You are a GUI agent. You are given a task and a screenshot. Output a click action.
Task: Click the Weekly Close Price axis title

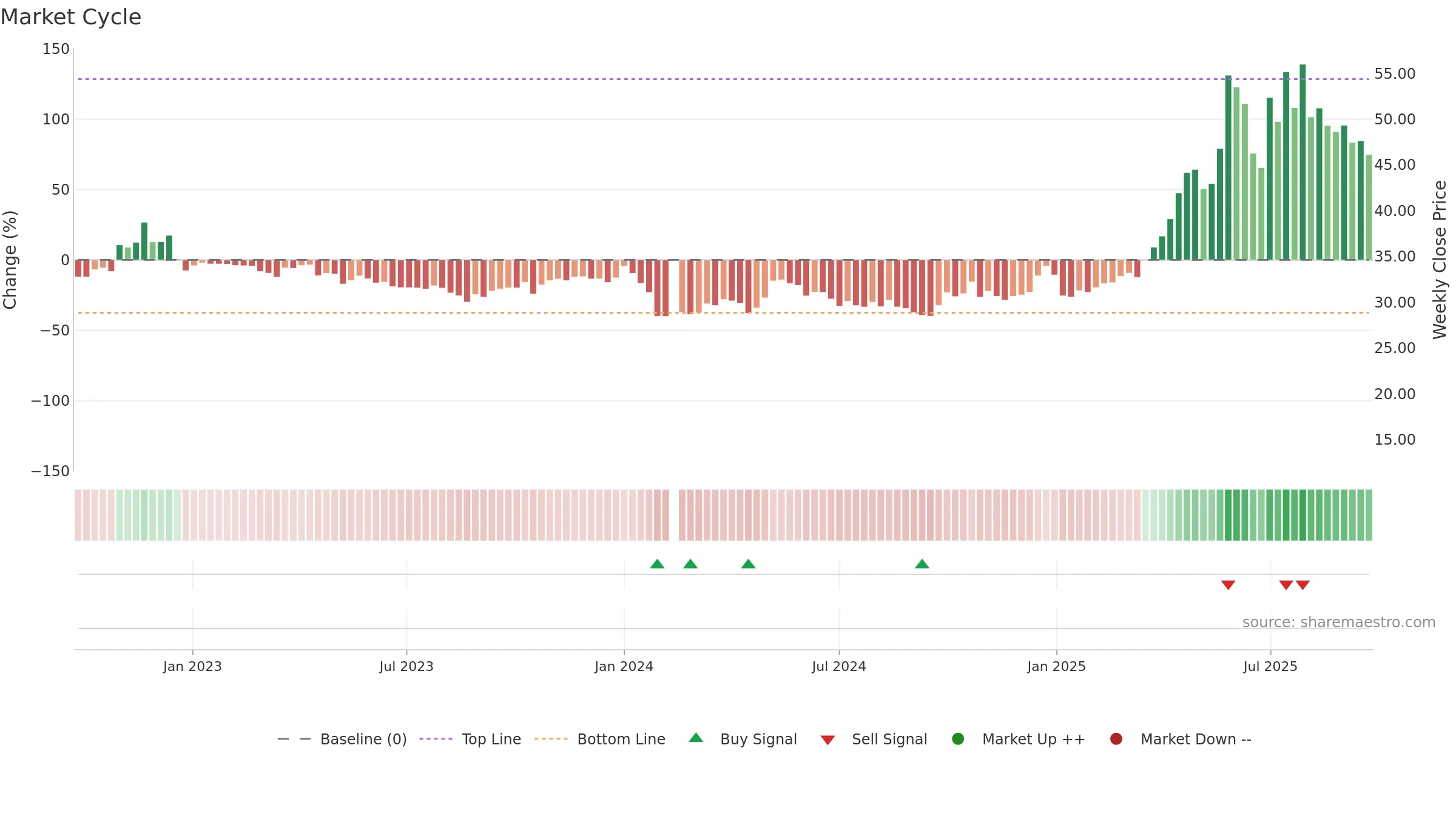tap(1440, 260)
